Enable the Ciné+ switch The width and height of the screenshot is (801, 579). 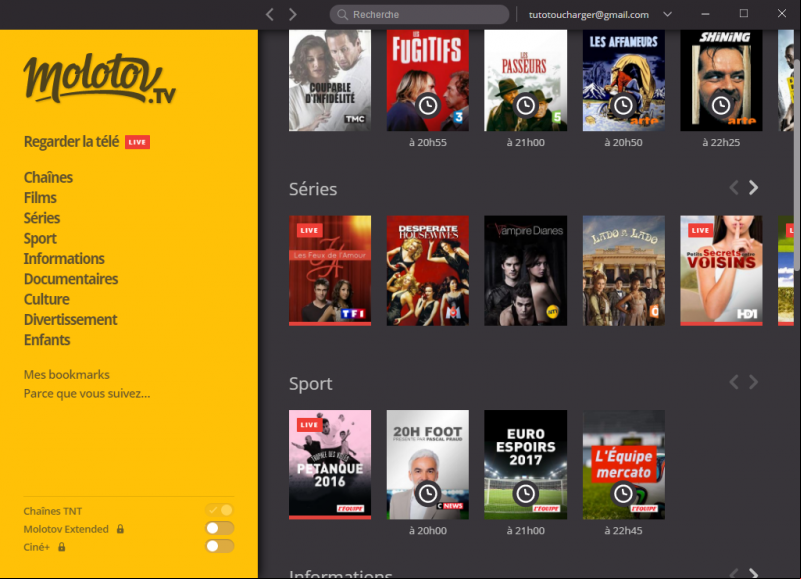pyautogui.click(x=220, y=546)
